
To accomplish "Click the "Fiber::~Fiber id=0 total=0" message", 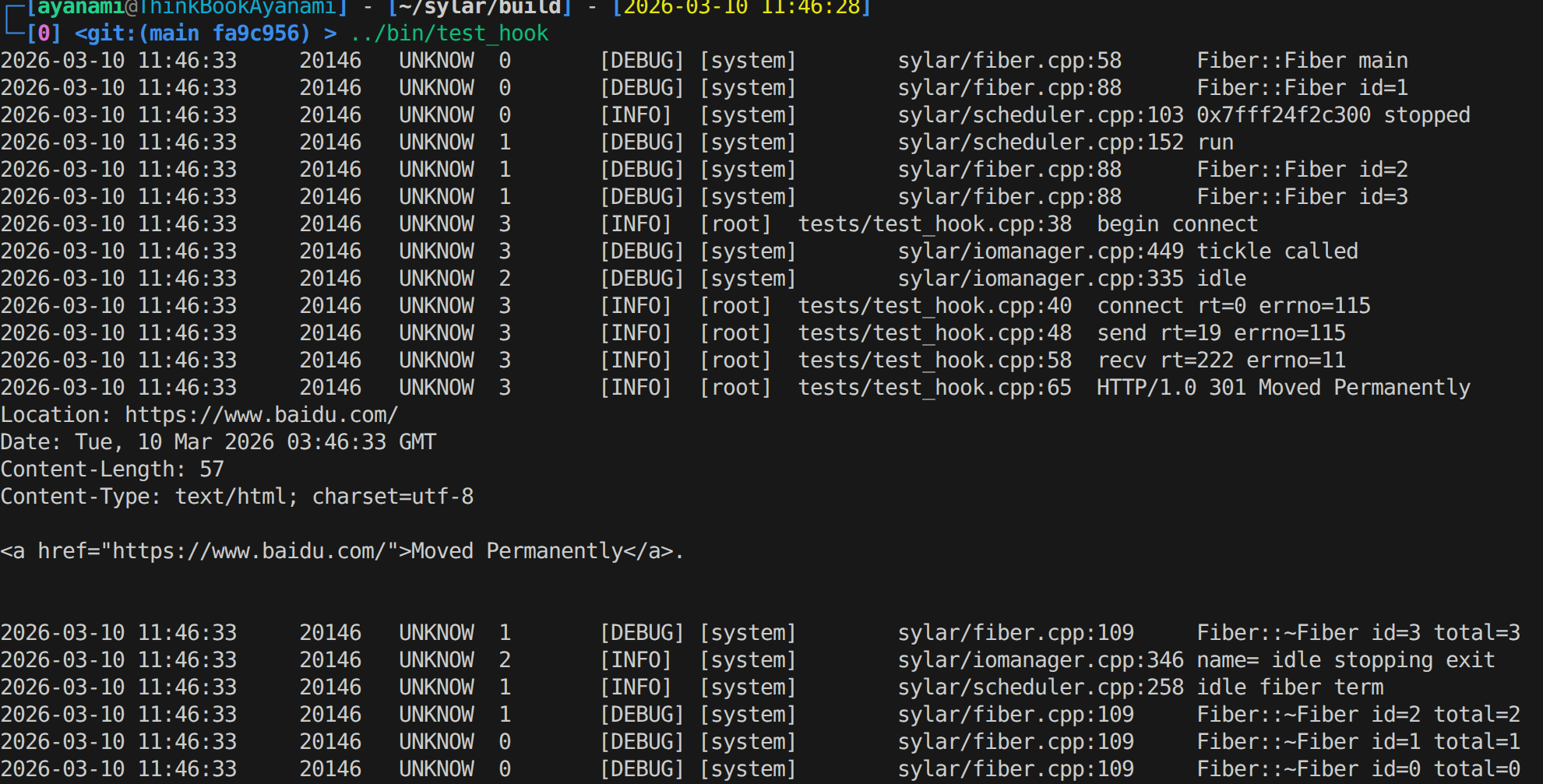I will click(x=1358, y=769).
